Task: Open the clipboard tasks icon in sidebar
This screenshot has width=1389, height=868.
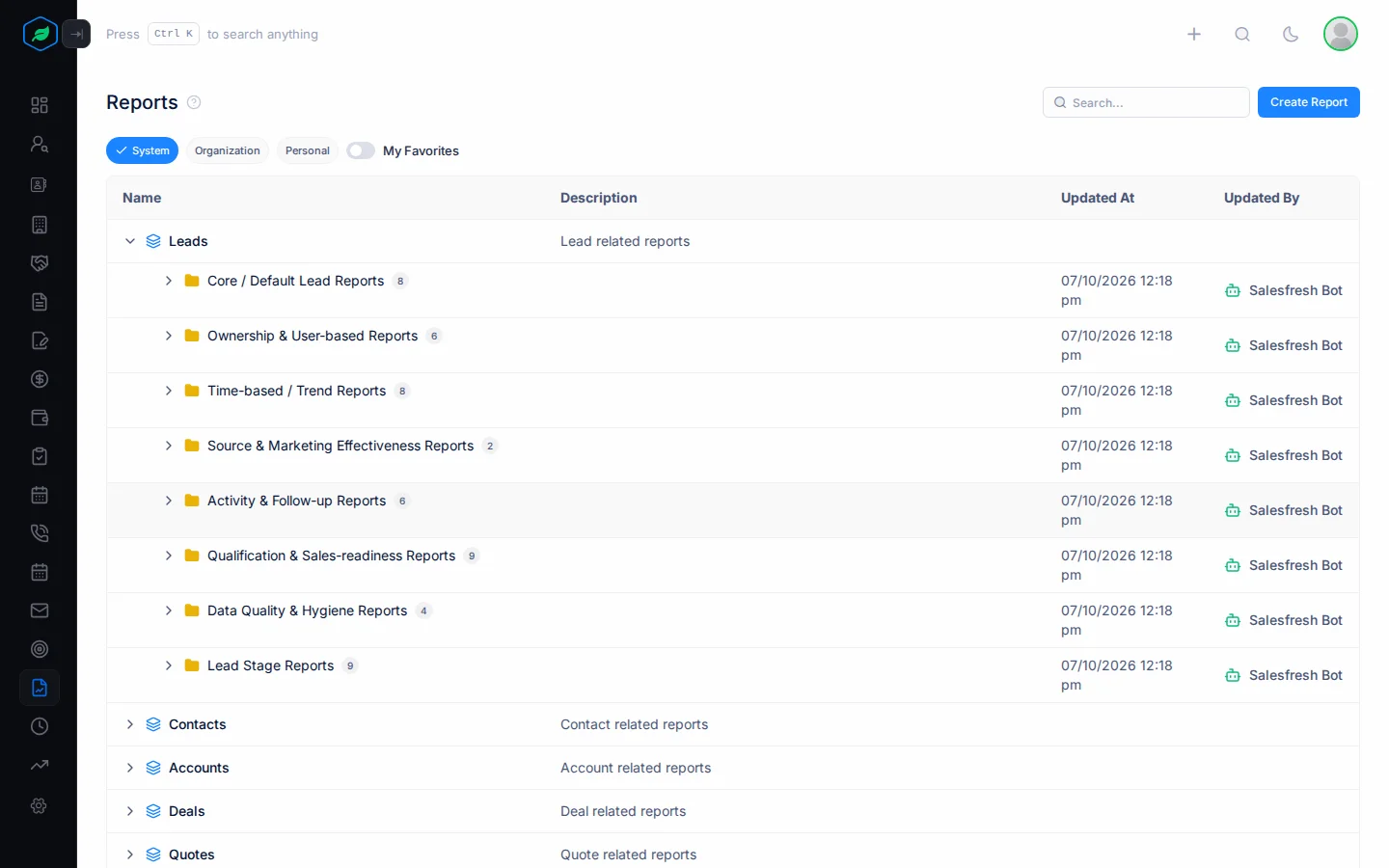Action: coord(40,456)
